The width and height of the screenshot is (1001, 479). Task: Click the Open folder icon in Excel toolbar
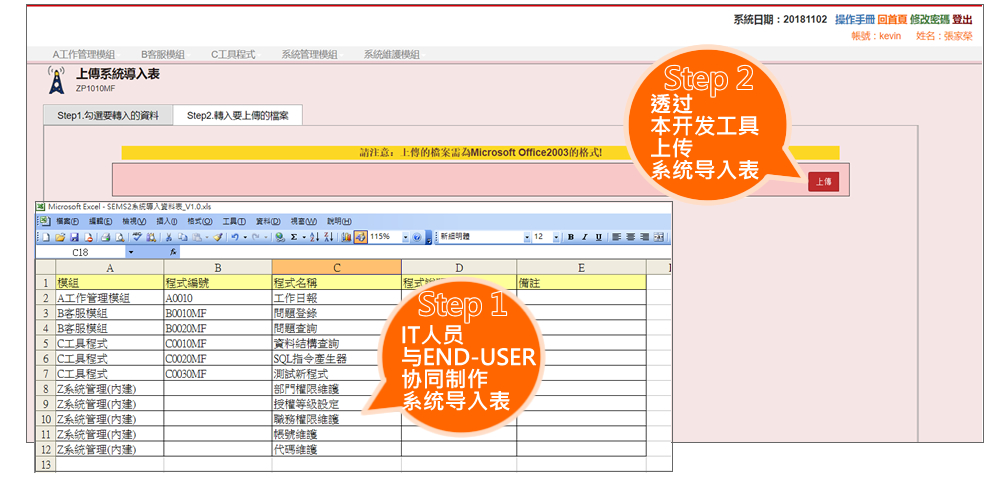59,237
